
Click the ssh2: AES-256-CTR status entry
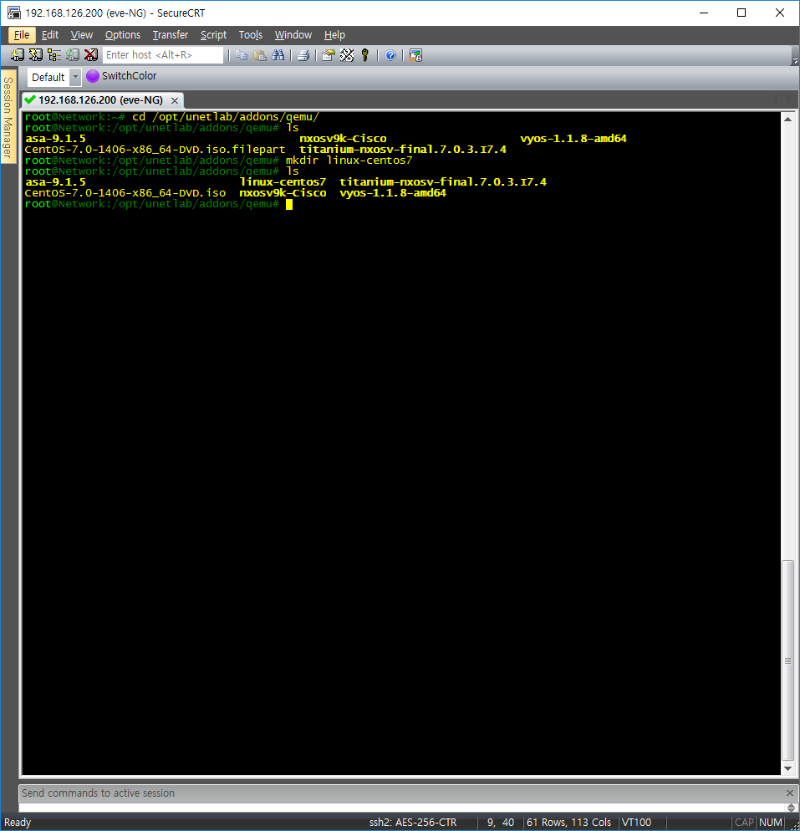tap(413, 823)
